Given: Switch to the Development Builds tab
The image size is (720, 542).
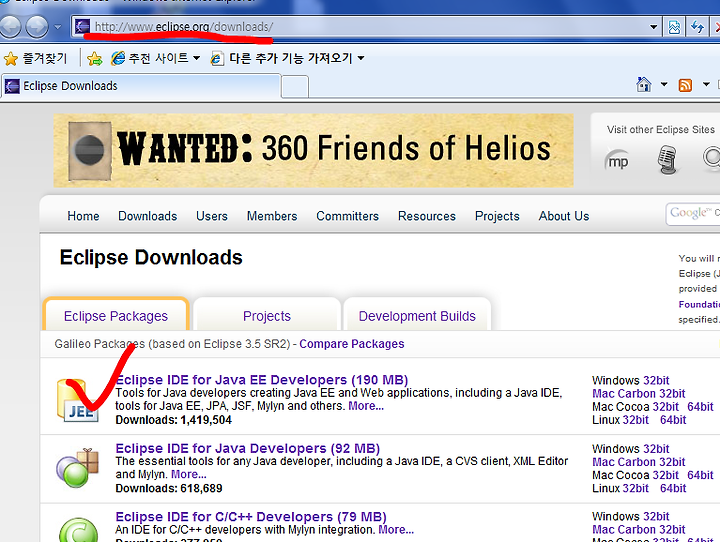Looking at the screenshot, I should (x=417, y=316).
